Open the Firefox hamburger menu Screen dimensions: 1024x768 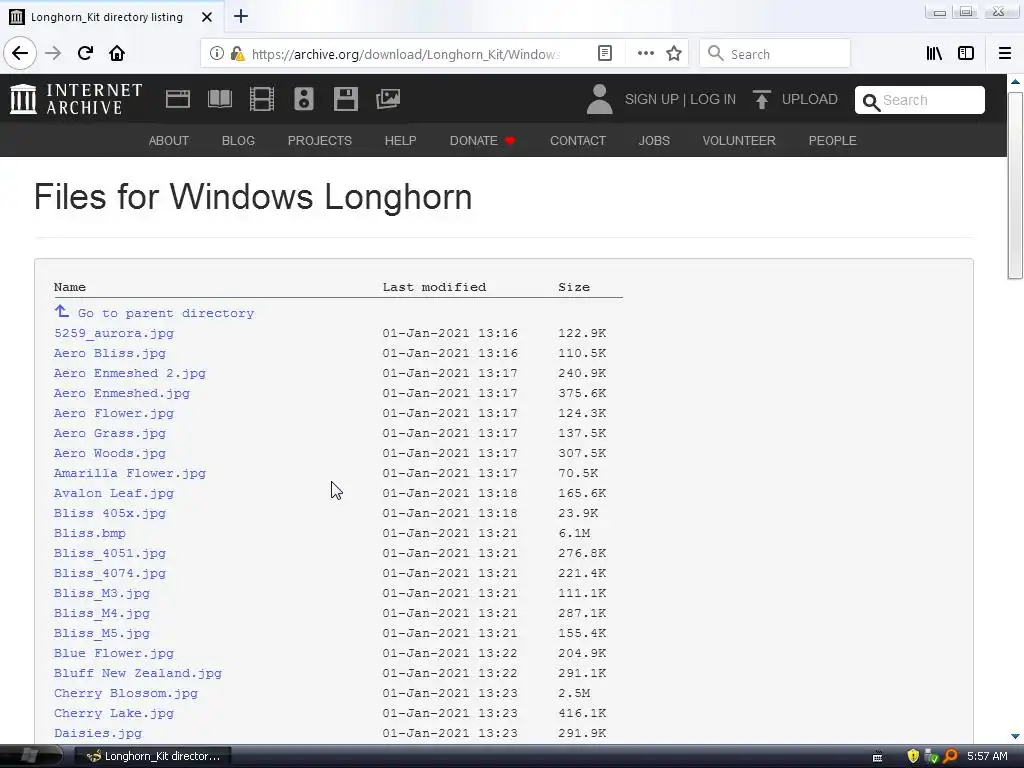1005,54
